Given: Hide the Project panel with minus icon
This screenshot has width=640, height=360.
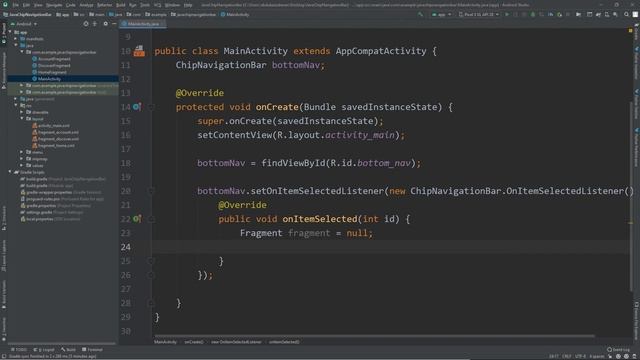Looking at the screenshot, I should 114,24.
